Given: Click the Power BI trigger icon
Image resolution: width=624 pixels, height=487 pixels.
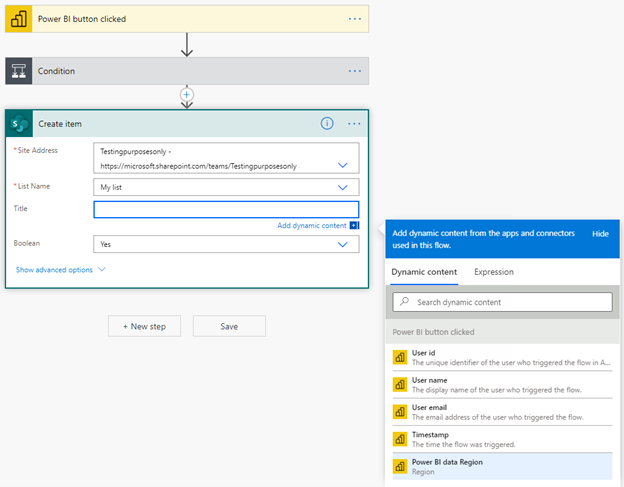Looking at the screenshot, I should [19, 19].
